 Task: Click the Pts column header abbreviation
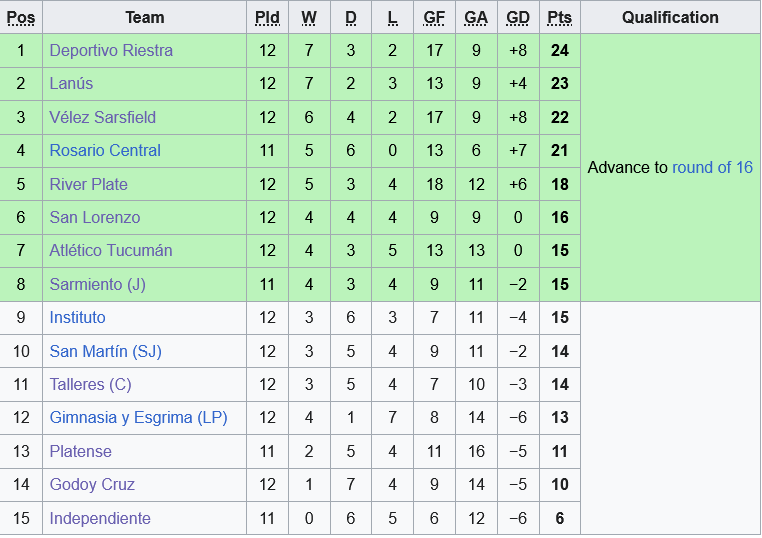click(x=559, y=17)
